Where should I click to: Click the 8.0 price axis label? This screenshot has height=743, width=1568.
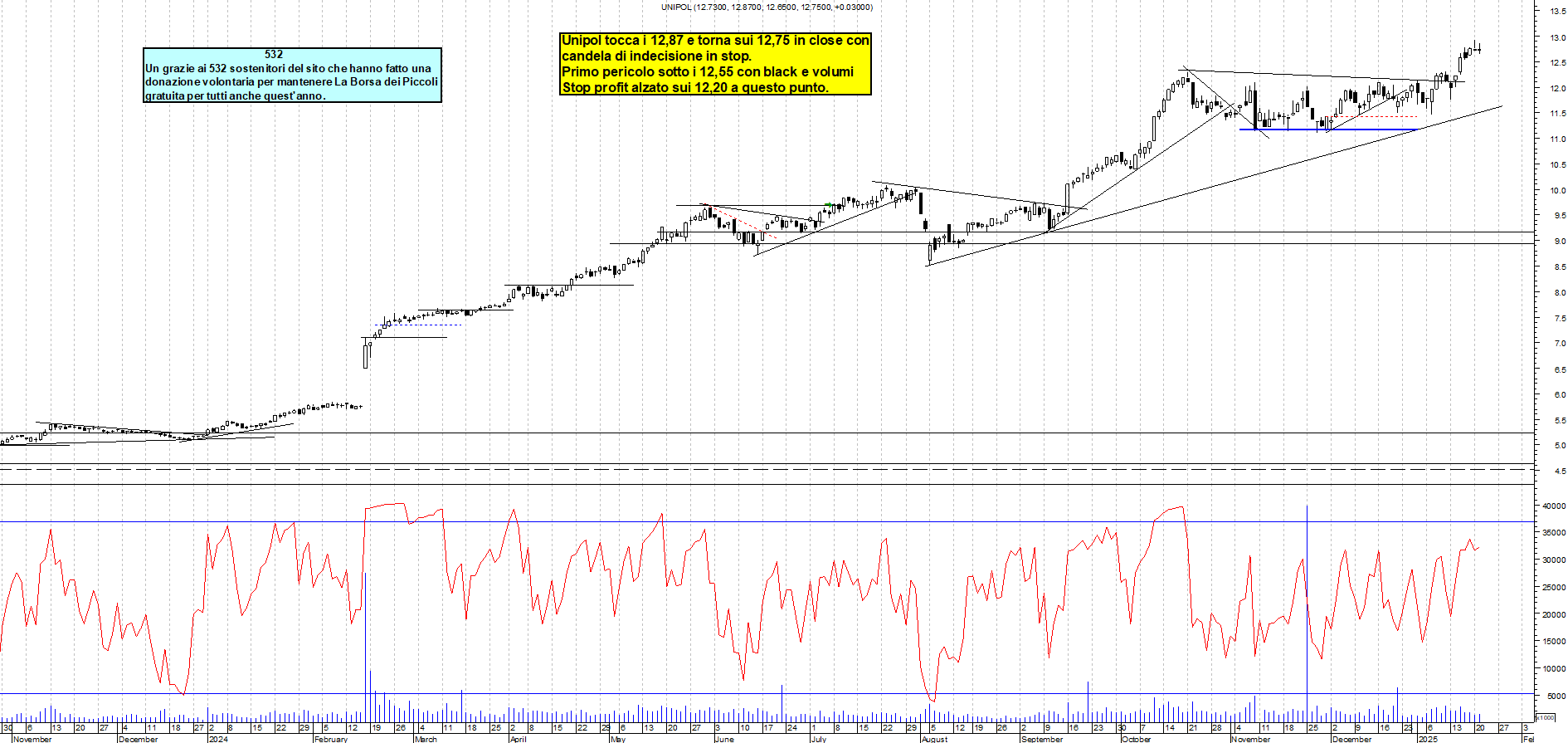point(1560,292)
